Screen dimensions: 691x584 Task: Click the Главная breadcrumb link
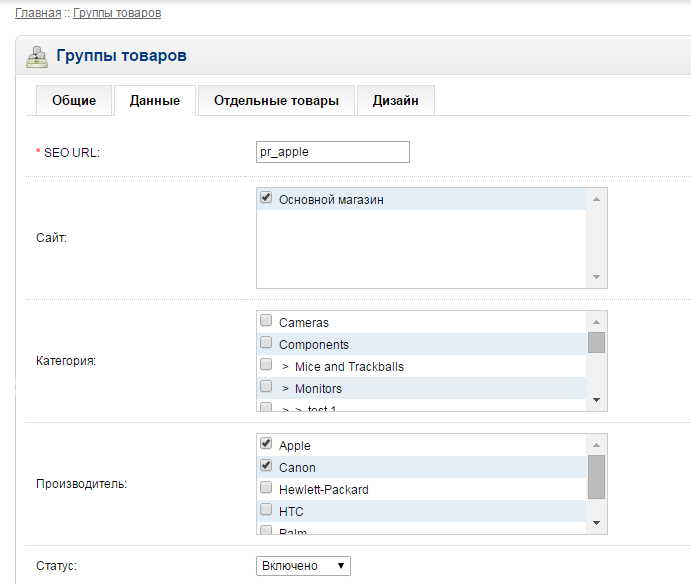(37, 13)
